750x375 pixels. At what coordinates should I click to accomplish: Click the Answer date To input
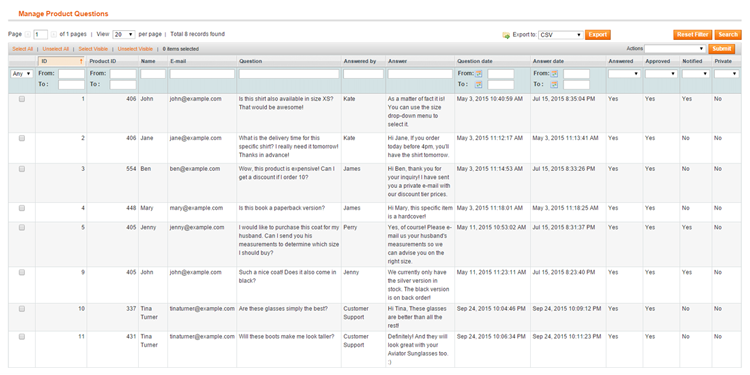pos(576,85)
